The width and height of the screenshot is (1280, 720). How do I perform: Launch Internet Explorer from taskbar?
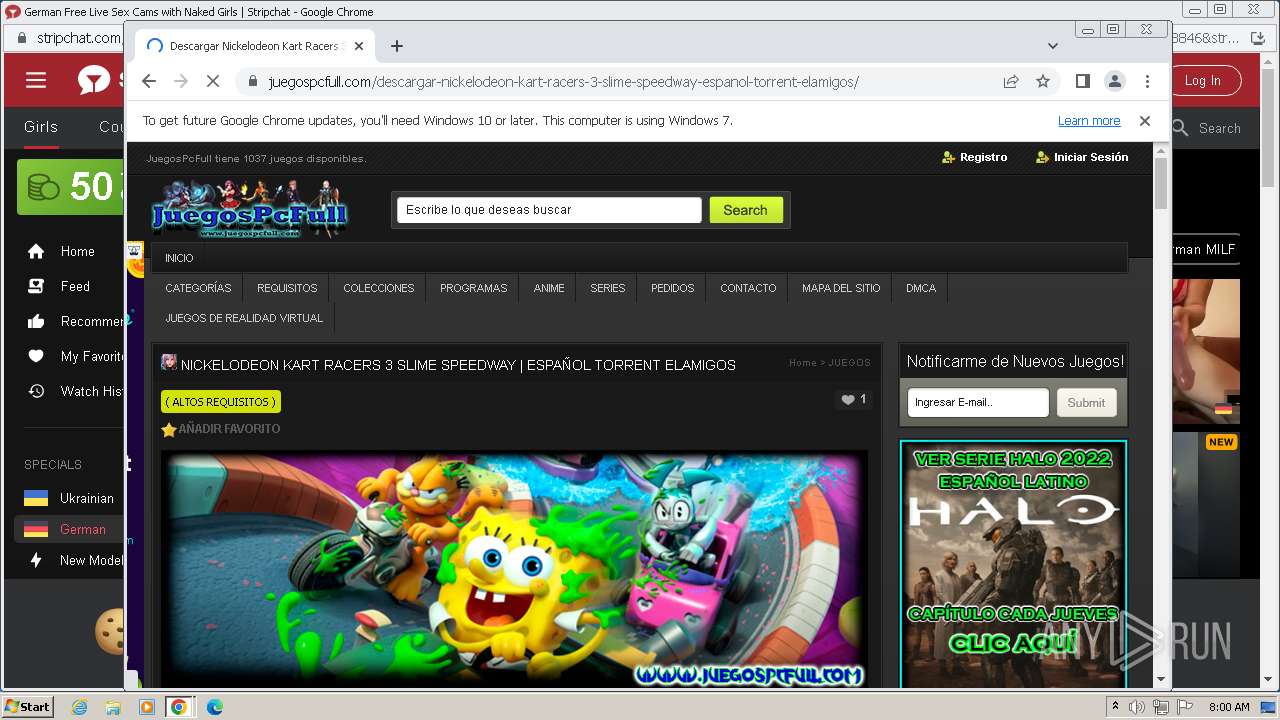80,707
